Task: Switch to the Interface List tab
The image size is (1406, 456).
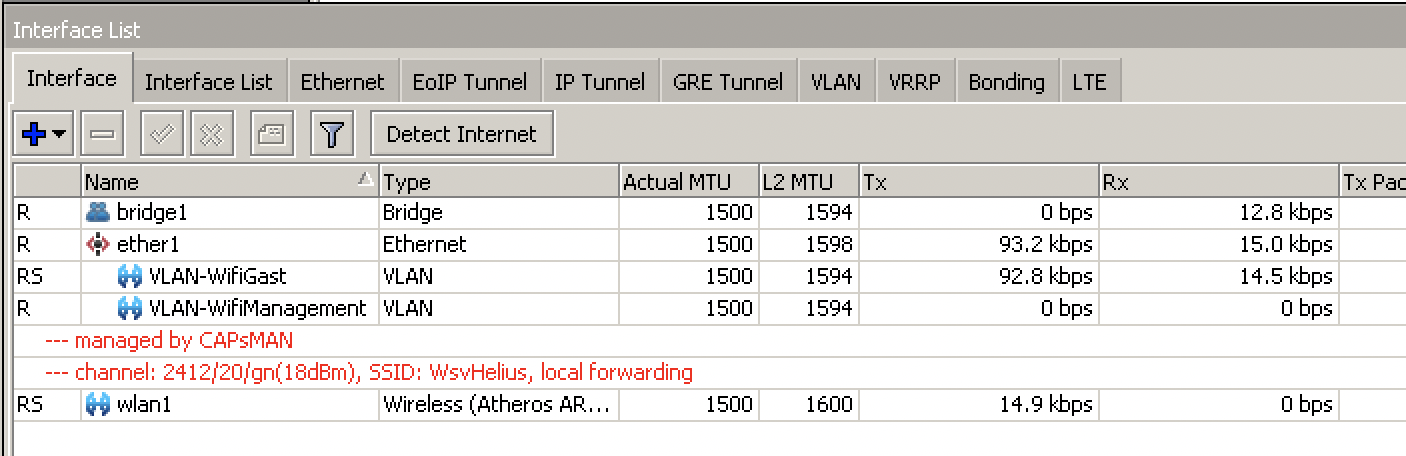Action: pos(208,82)
